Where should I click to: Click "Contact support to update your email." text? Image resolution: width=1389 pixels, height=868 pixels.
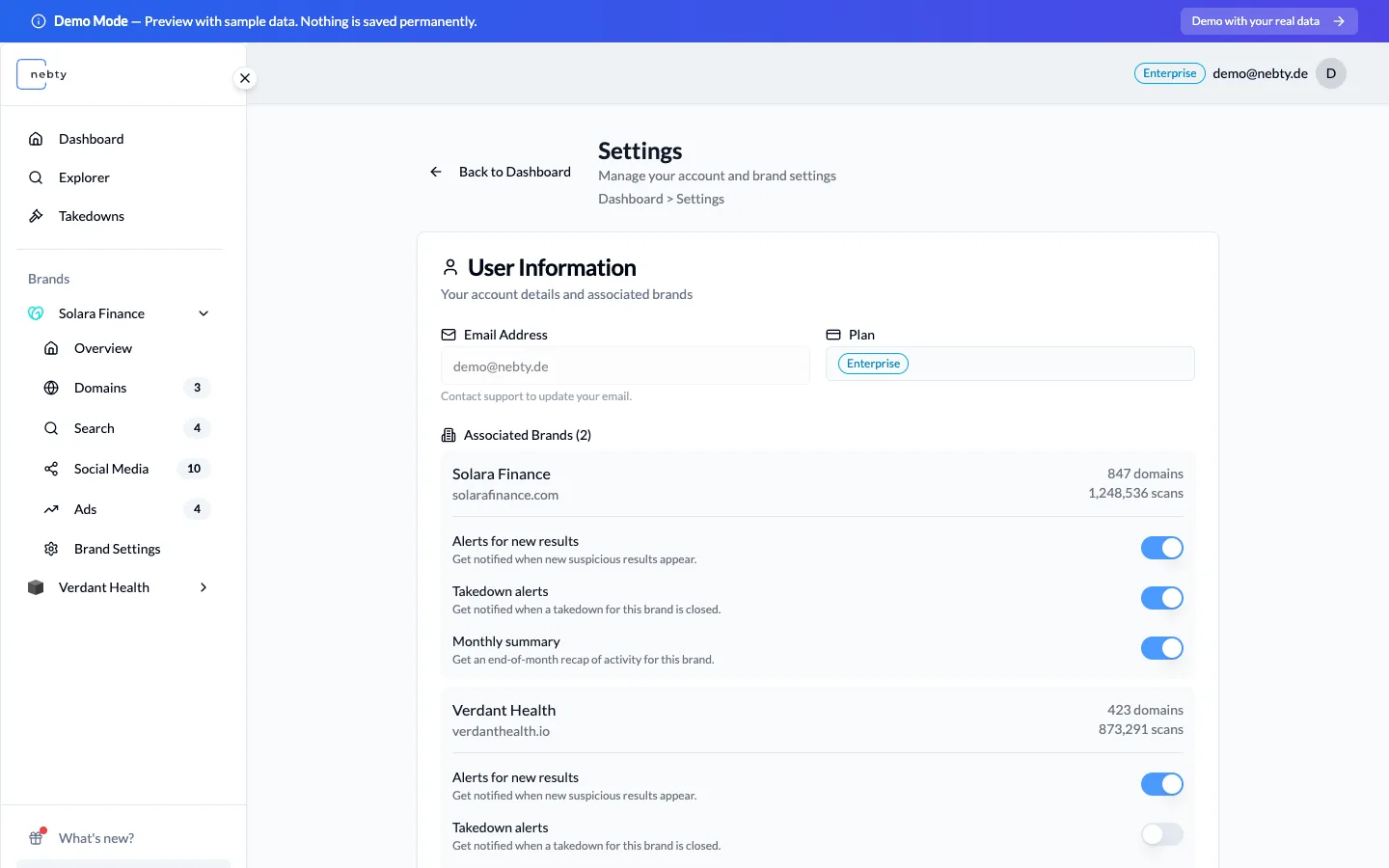tap(536, 396)
